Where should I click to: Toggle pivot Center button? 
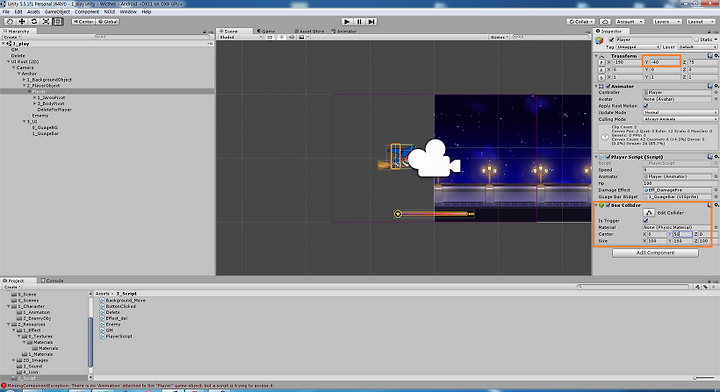(x=83, y=22)
